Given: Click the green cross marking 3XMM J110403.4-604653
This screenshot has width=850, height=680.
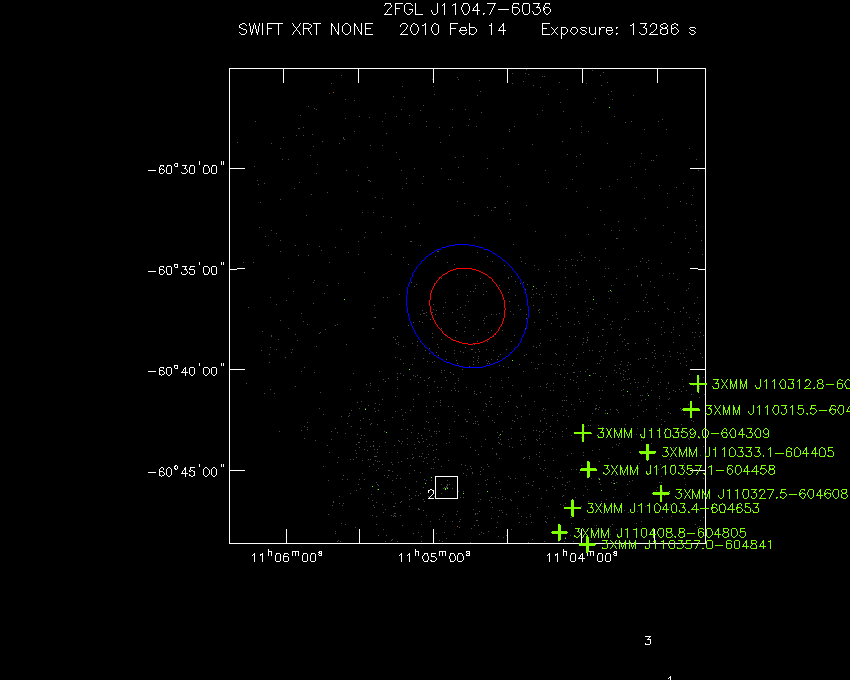Looking at the screenshot, I should [572, 508].
